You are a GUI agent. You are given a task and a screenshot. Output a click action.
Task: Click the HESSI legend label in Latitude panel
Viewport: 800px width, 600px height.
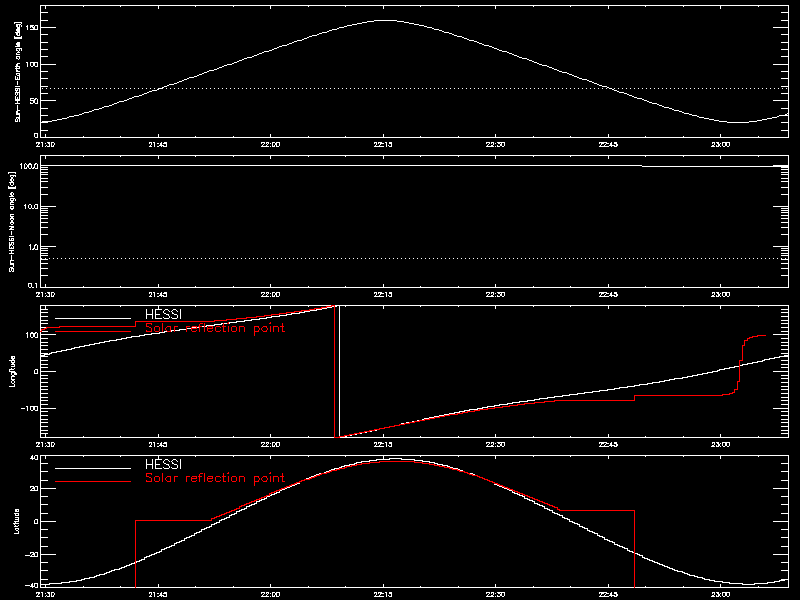pyautogui.click(x=163, y=464)
